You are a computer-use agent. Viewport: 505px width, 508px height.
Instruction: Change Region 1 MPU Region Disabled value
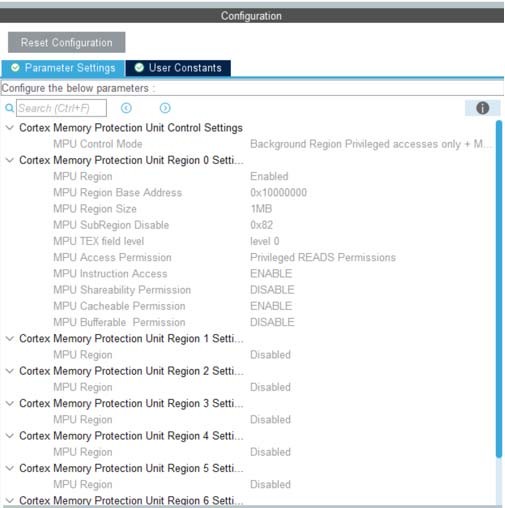tap(270, 355)
